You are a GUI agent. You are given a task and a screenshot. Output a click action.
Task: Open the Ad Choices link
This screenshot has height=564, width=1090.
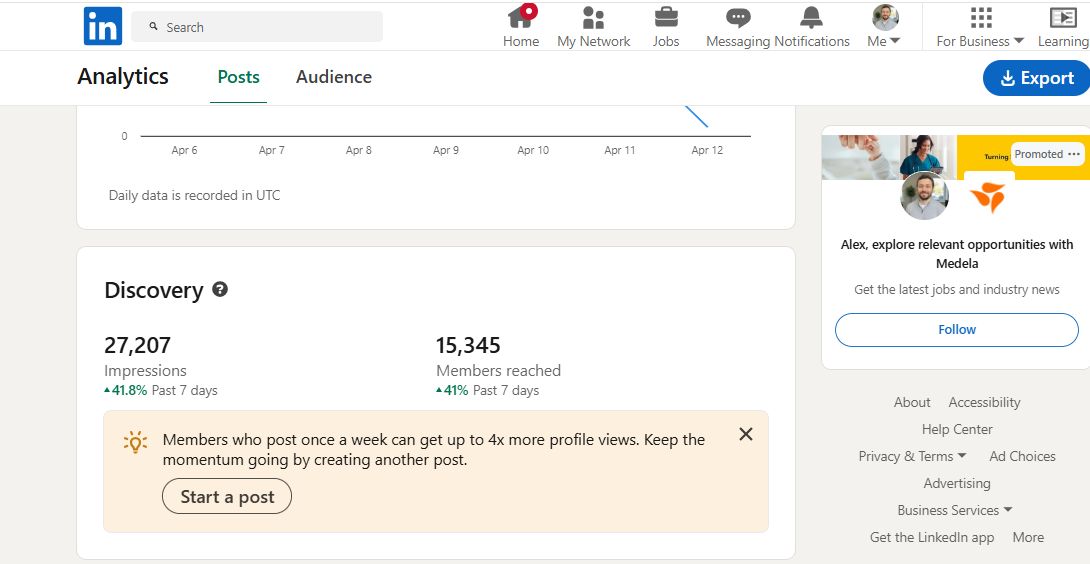click(x=1022, y=456)
